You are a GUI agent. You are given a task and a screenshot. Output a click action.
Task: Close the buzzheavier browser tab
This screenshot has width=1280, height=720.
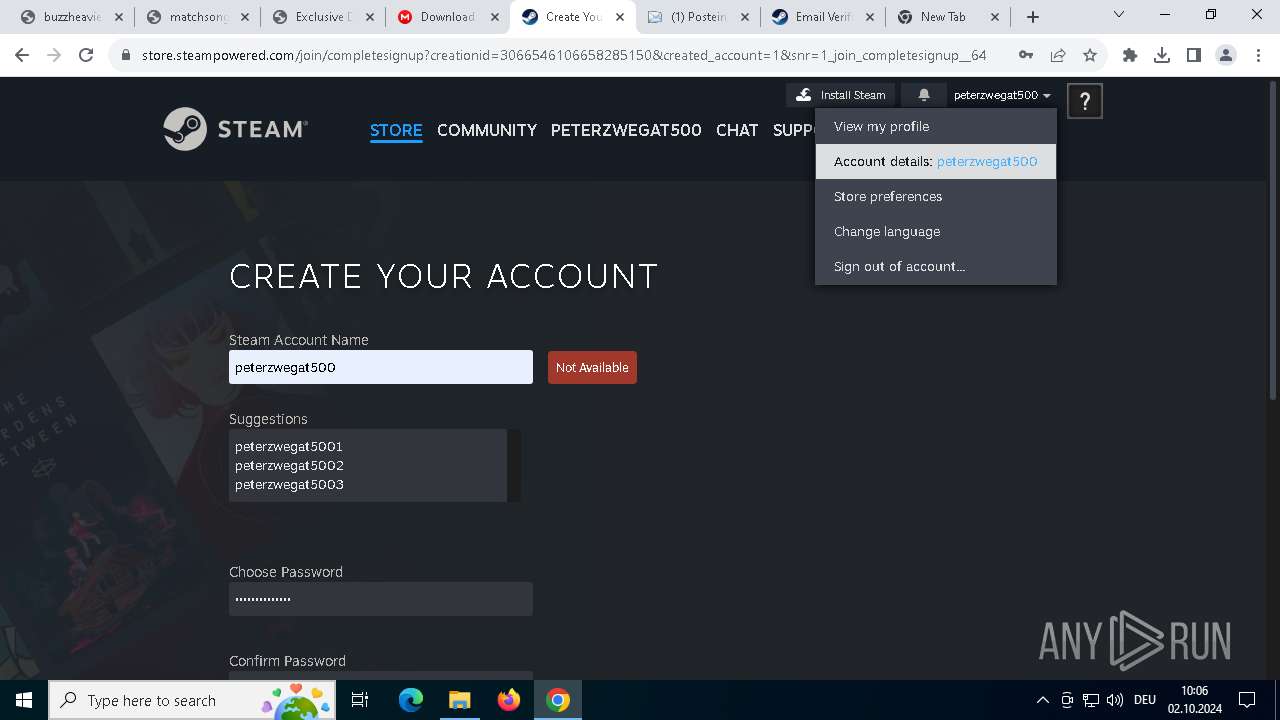click(120, 17)
